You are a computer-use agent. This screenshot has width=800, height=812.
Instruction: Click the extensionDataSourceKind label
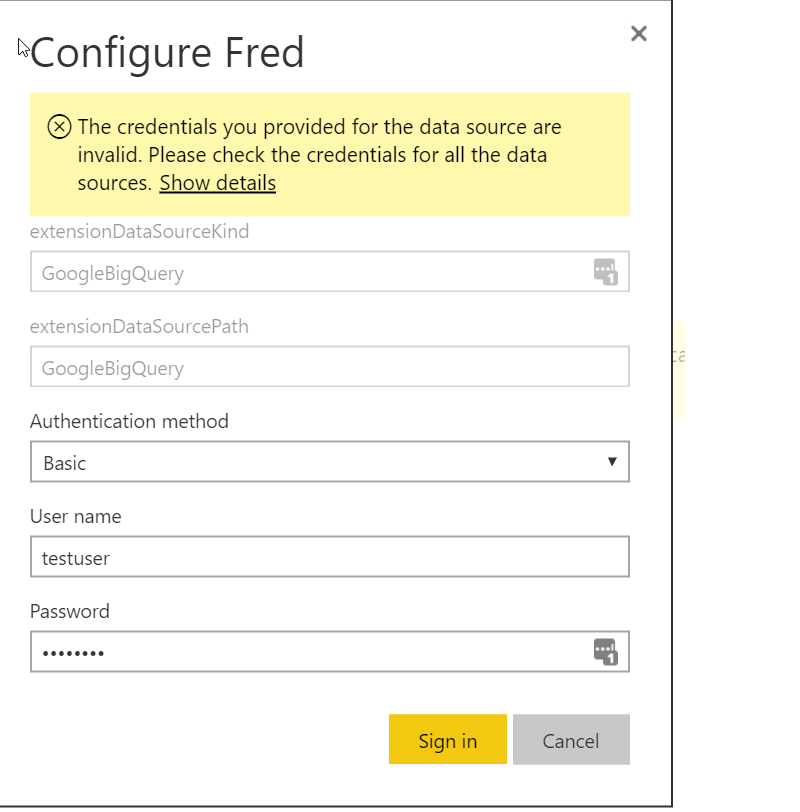pos(139,231)
